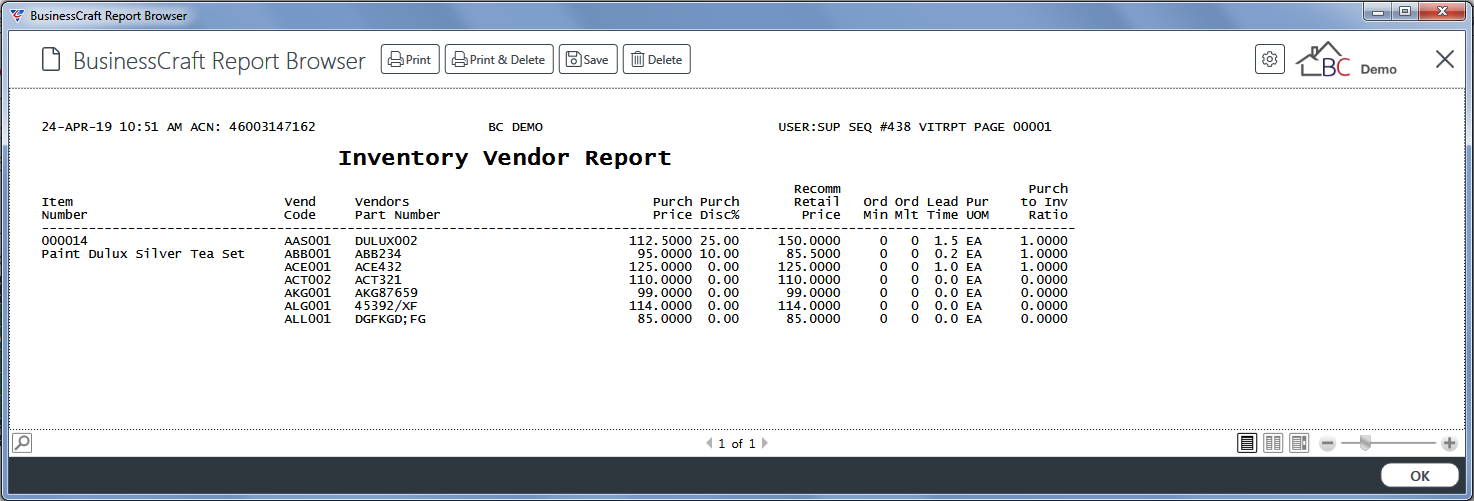Screen dimensions: 1474x501
Task: Click the Print button
Action: (x=410, y=60)
